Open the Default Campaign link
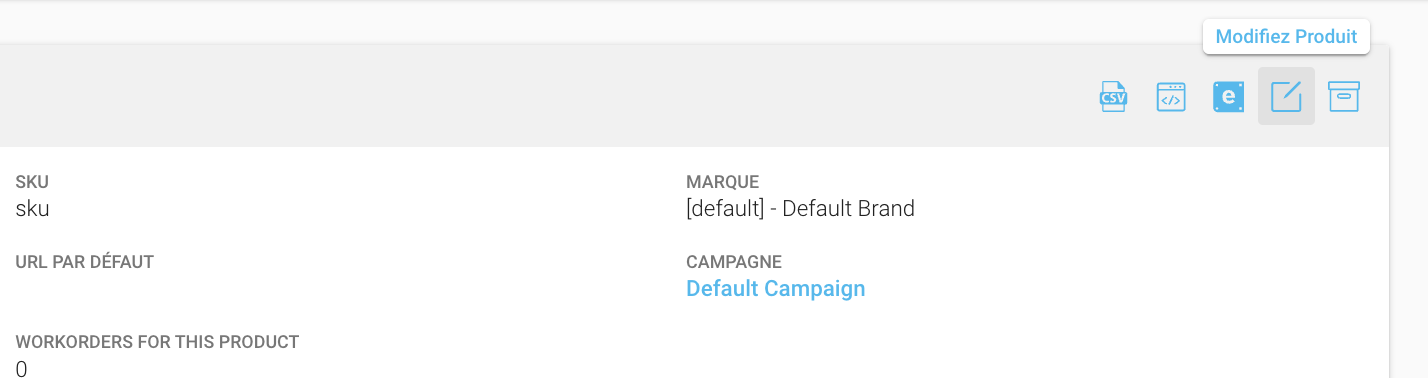Viewport: 1428px width, 378px height. point(775,289)
